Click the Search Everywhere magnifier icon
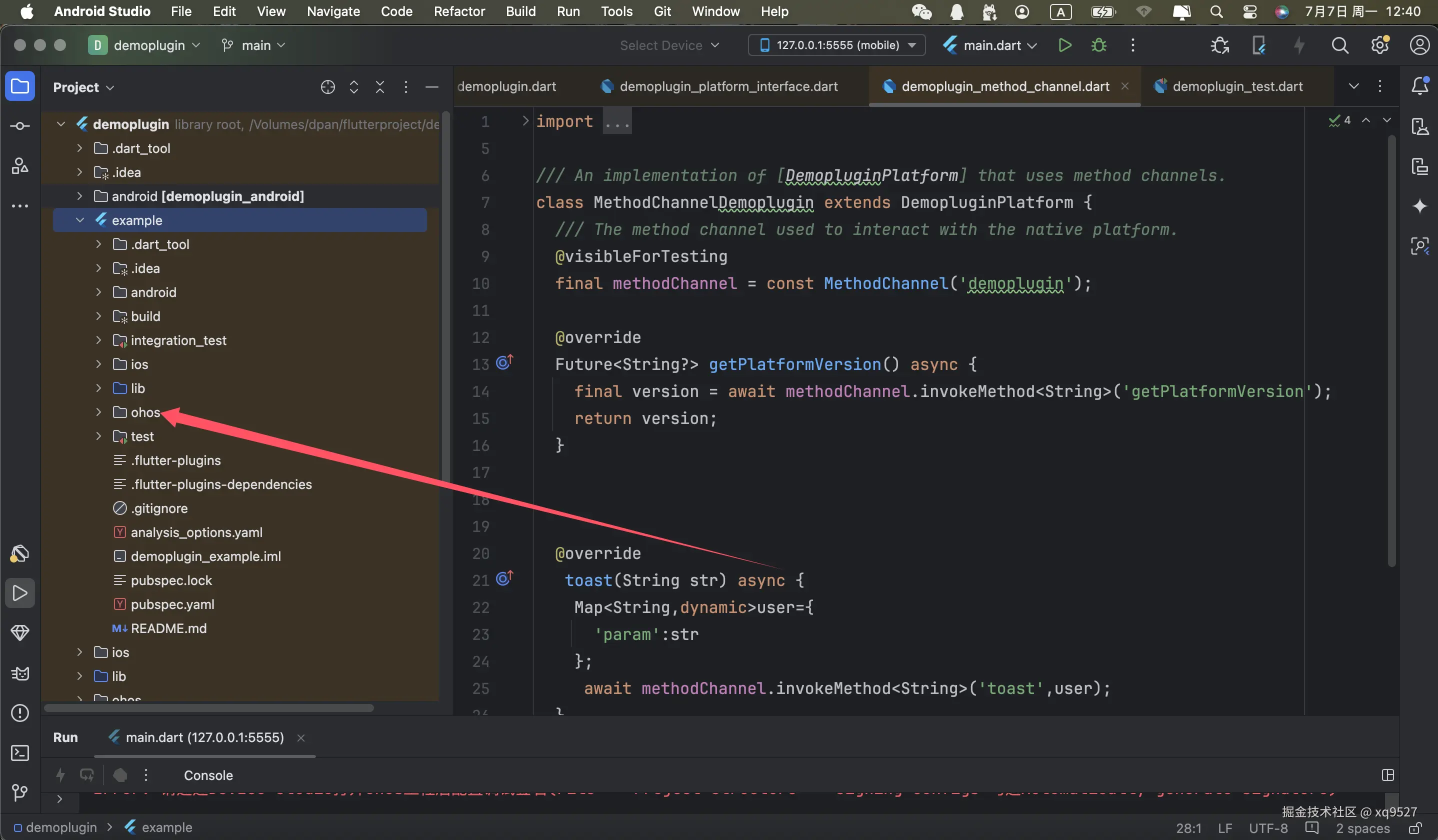Viewport: 1438px width, 840px height. (x=1340, y=45)
